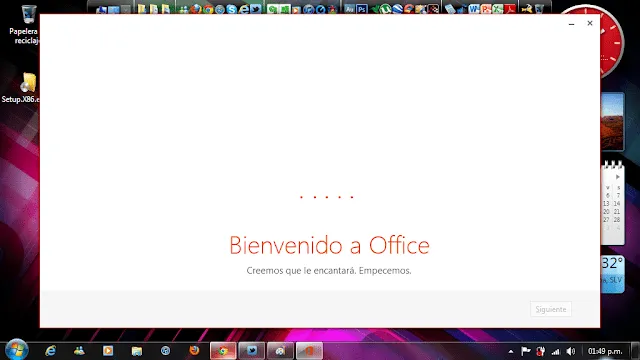The height and width of the screenshot is (360, 640).
Task: Switch to Chrome taskbar window
Action: click(223, 351)
